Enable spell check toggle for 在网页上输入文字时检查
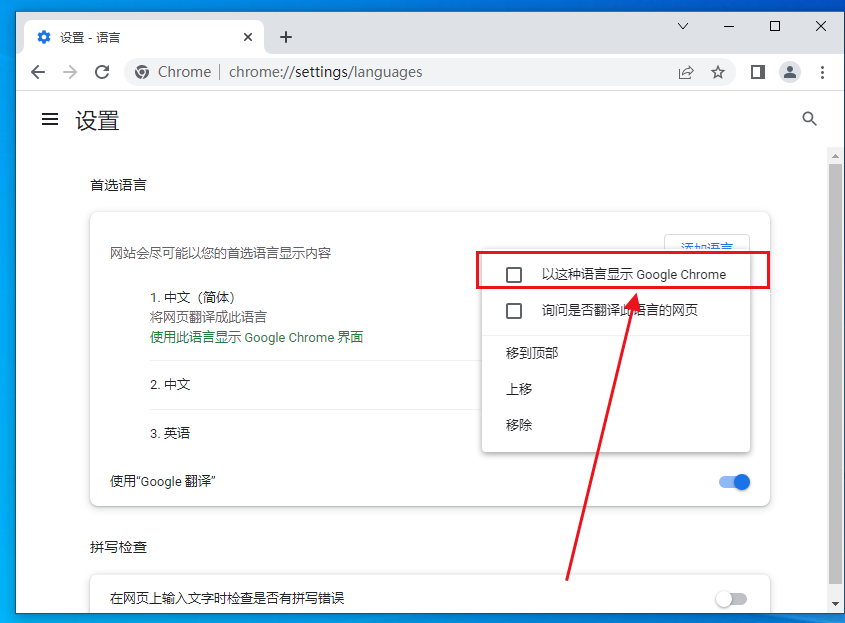The height and width of the screenshot is (623, 845). click(x=731, y=599)
